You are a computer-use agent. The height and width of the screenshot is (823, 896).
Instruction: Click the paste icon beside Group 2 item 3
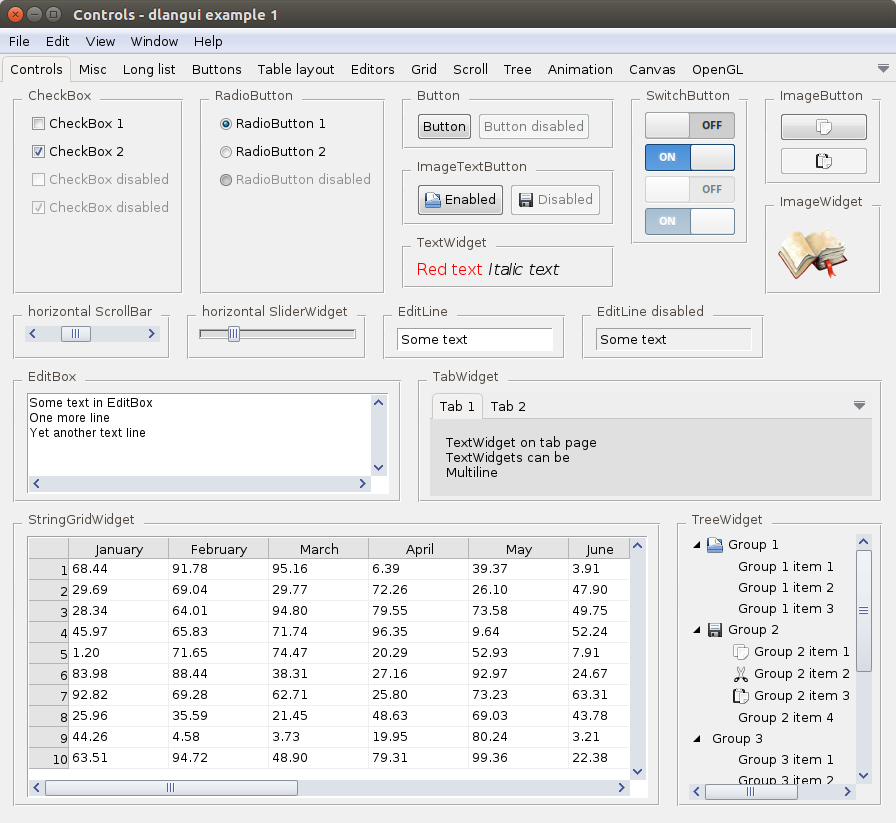[x=741, y=696]
